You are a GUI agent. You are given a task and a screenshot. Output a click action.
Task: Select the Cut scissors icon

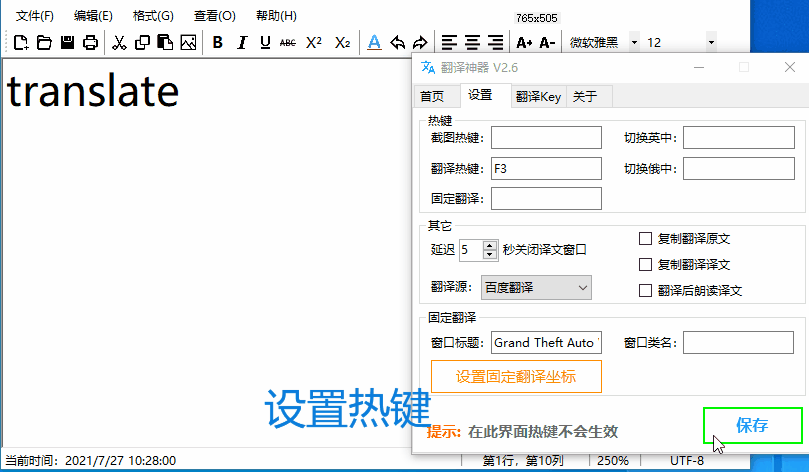119,42
